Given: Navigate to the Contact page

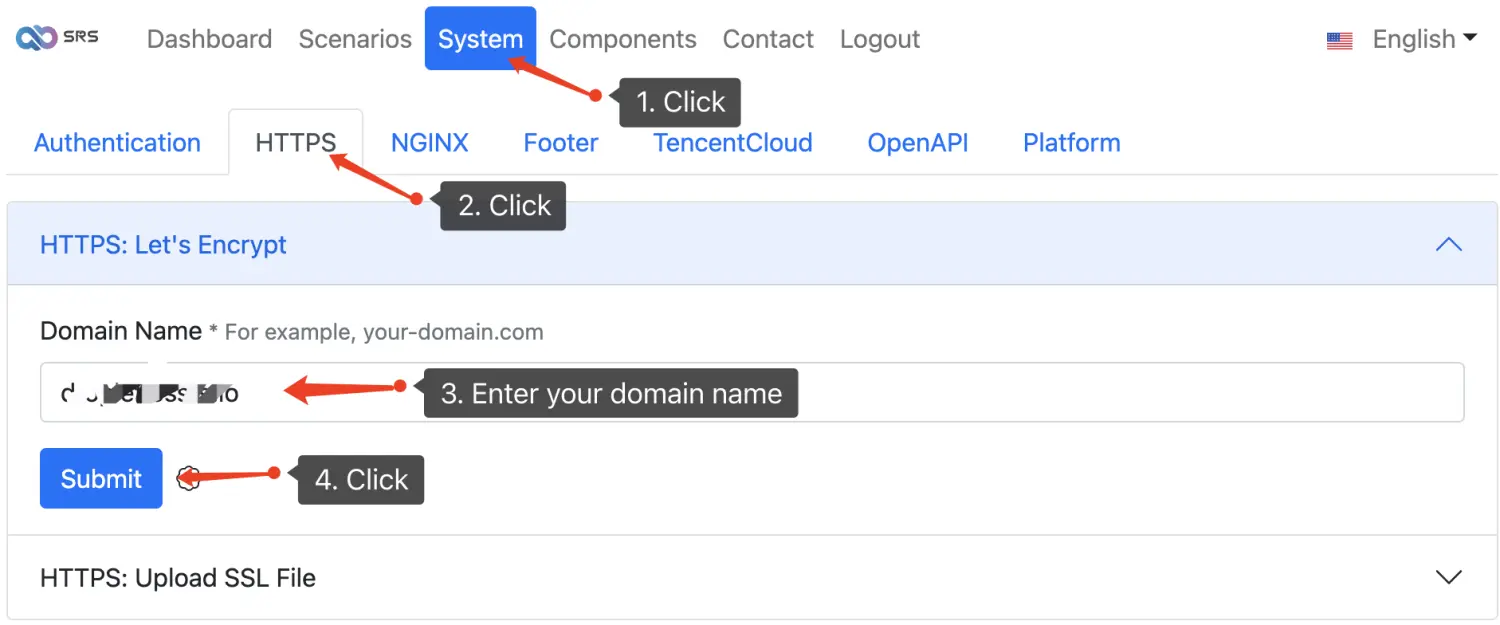Looking at the screenshot, I should coord(768,39).
